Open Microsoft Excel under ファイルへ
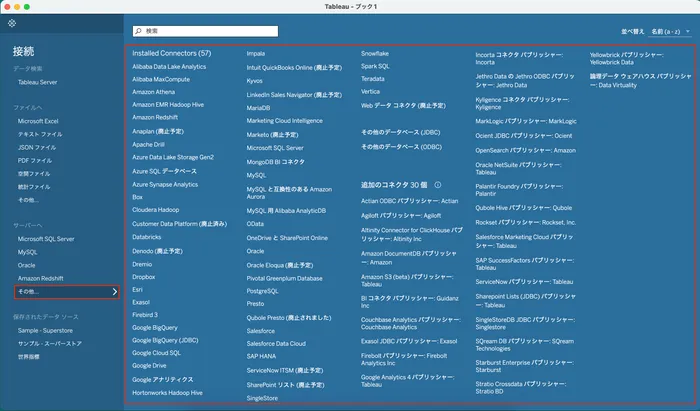Screen dimensions: 700x411 click(38, 121)
